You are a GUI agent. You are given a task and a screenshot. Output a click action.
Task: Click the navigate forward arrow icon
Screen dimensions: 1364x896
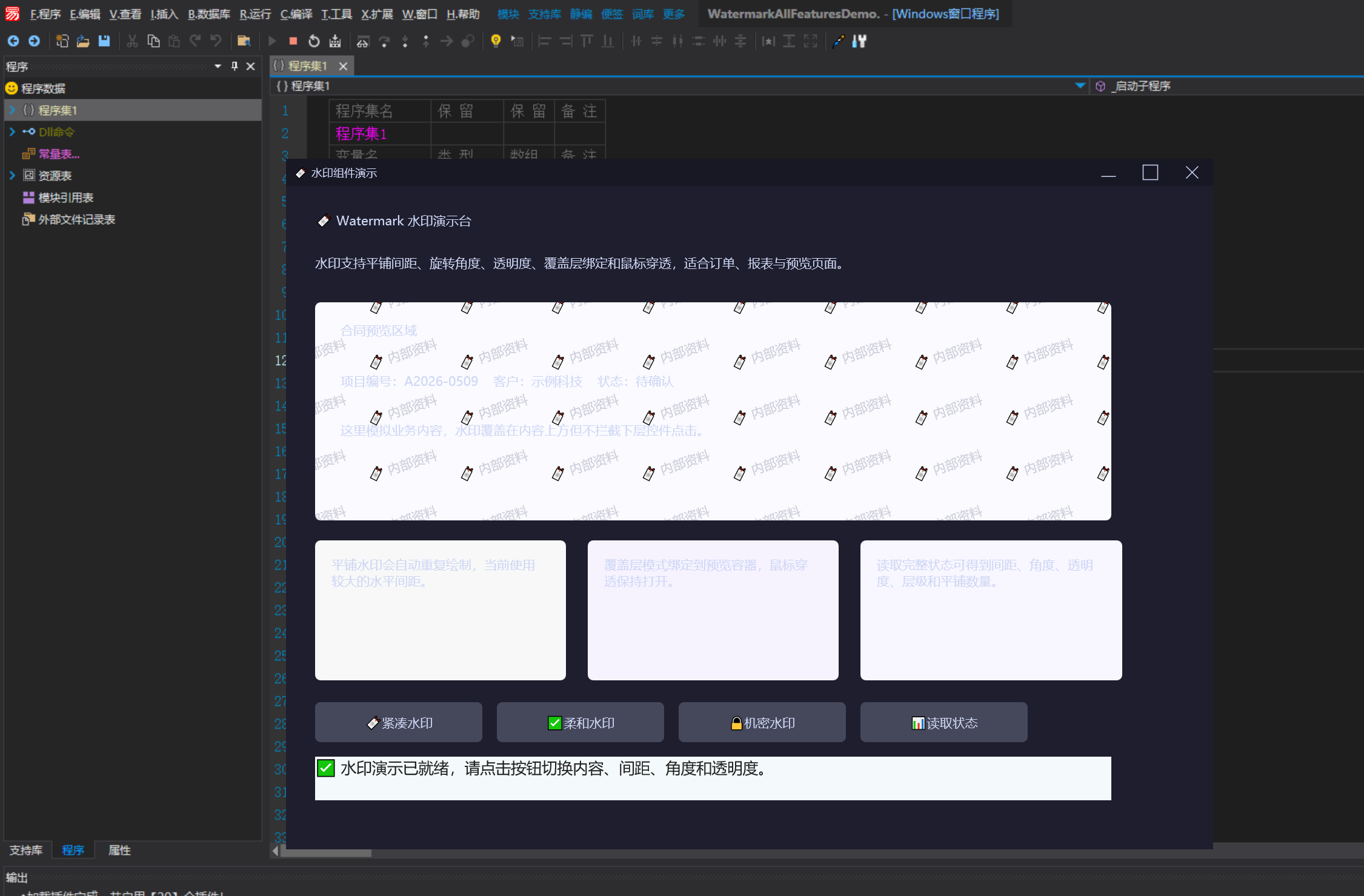[35, 41]
